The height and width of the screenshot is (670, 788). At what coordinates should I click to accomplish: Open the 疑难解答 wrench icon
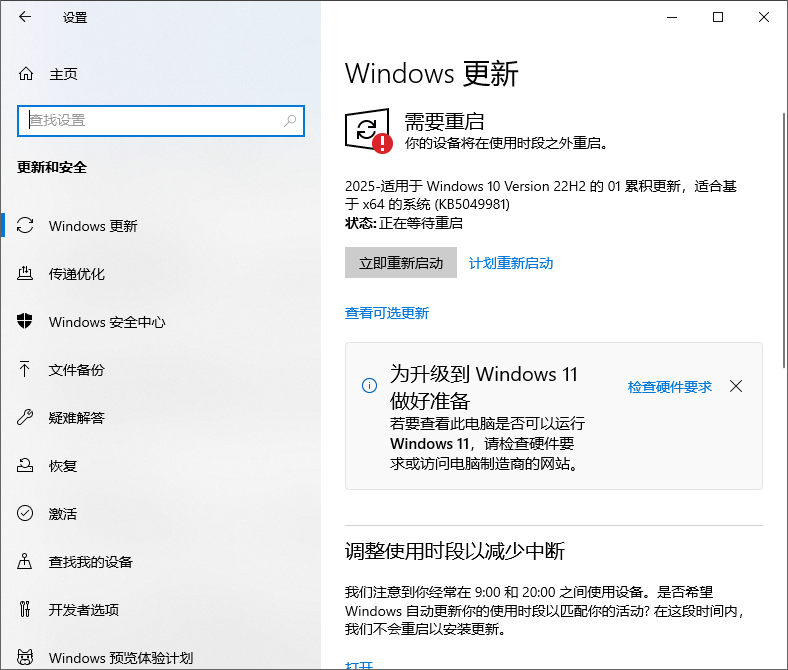(25, 417)
